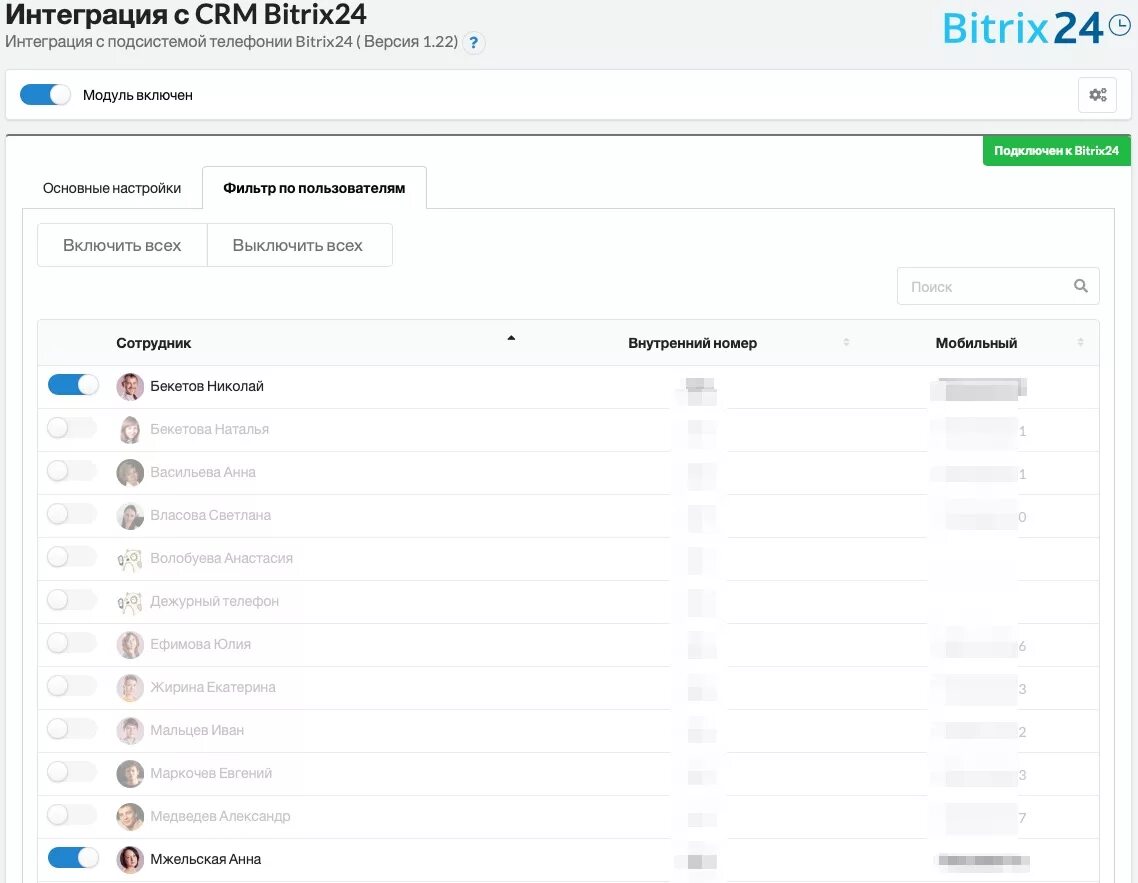
Task: Select the name Волобуева Анастасия
Action: pyautogui.click(x=221, y=558)
